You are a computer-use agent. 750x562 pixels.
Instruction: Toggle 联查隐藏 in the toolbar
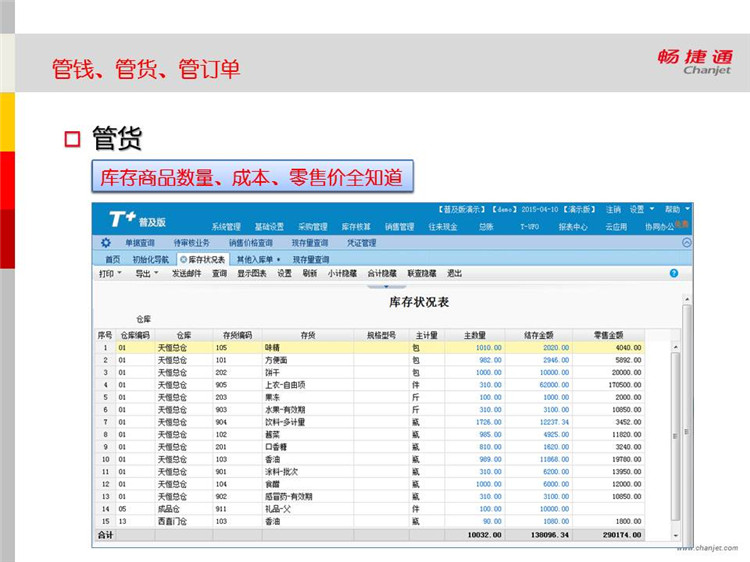422,273
